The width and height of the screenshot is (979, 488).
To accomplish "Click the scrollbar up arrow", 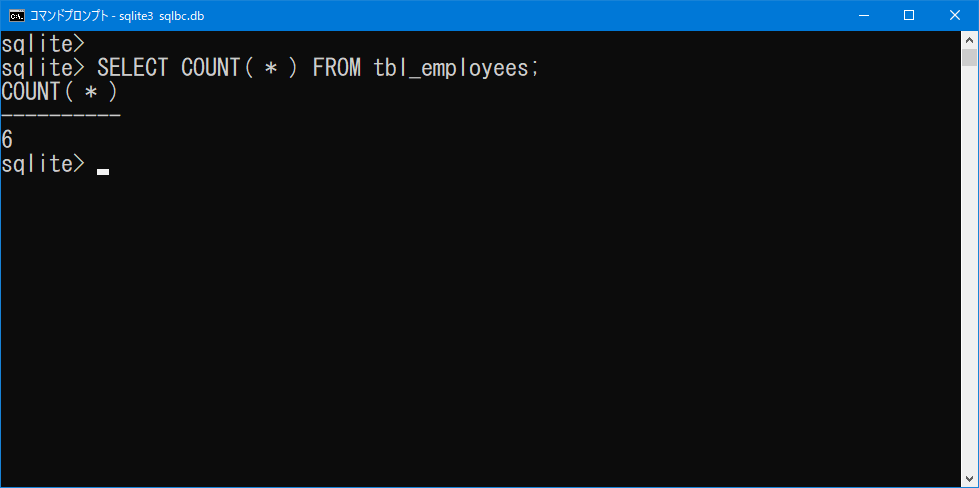I will point(969,39).
